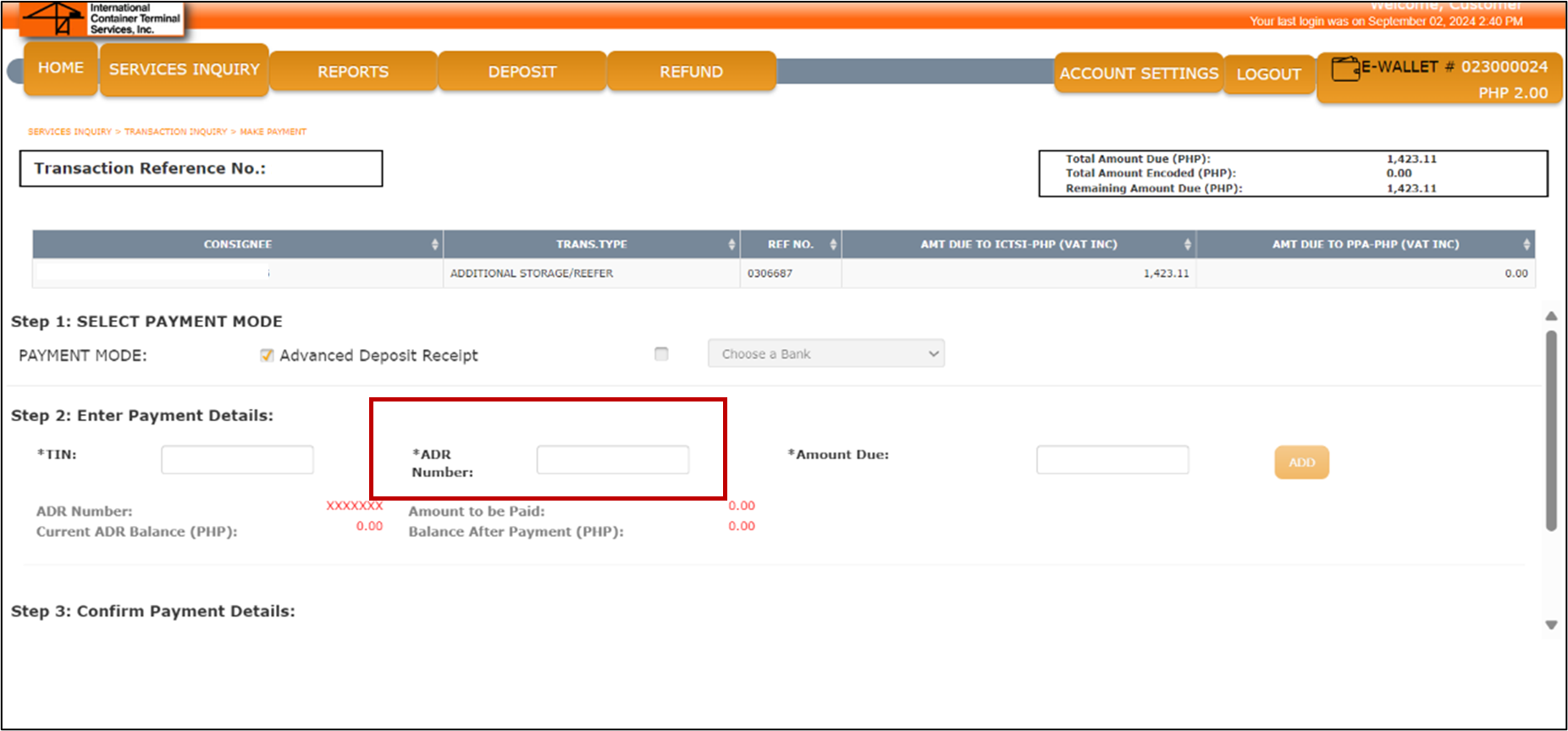The height and width of the screenshot is (731, 1568).
Task: Sort by Ref No. column arrows
Action: [833, 245]
